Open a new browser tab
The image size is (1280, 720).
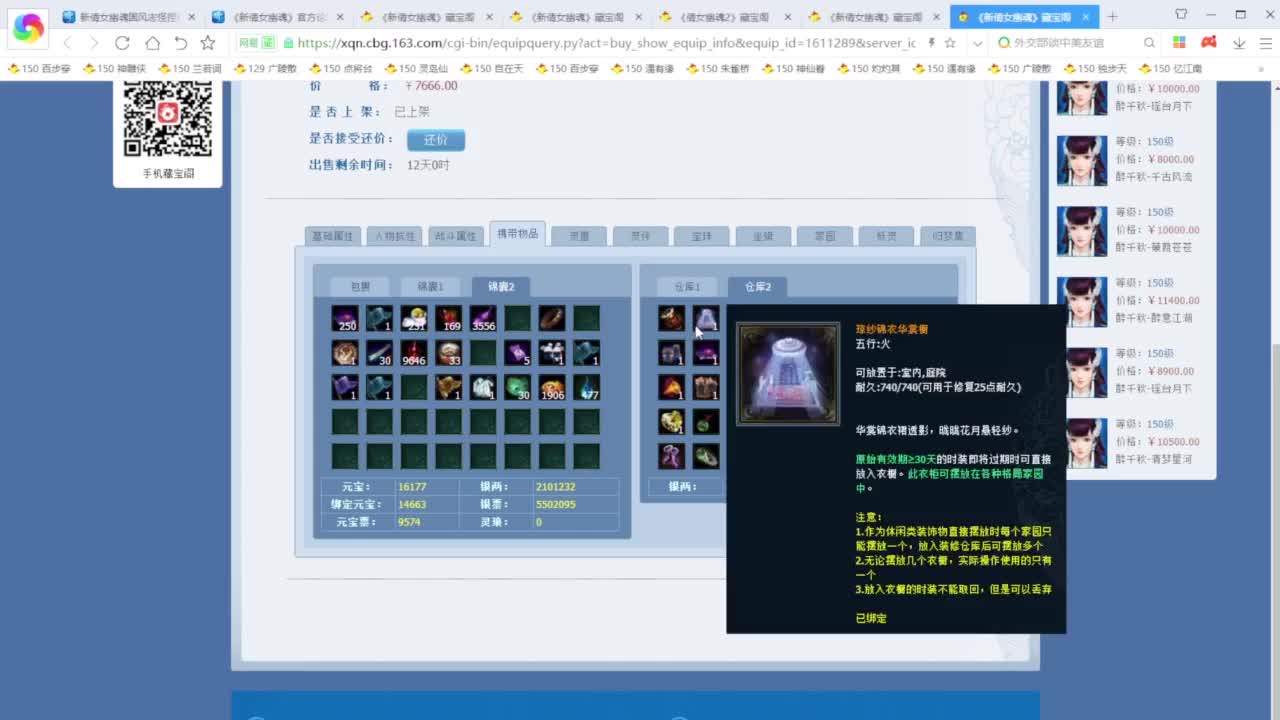pos(1112,16)
